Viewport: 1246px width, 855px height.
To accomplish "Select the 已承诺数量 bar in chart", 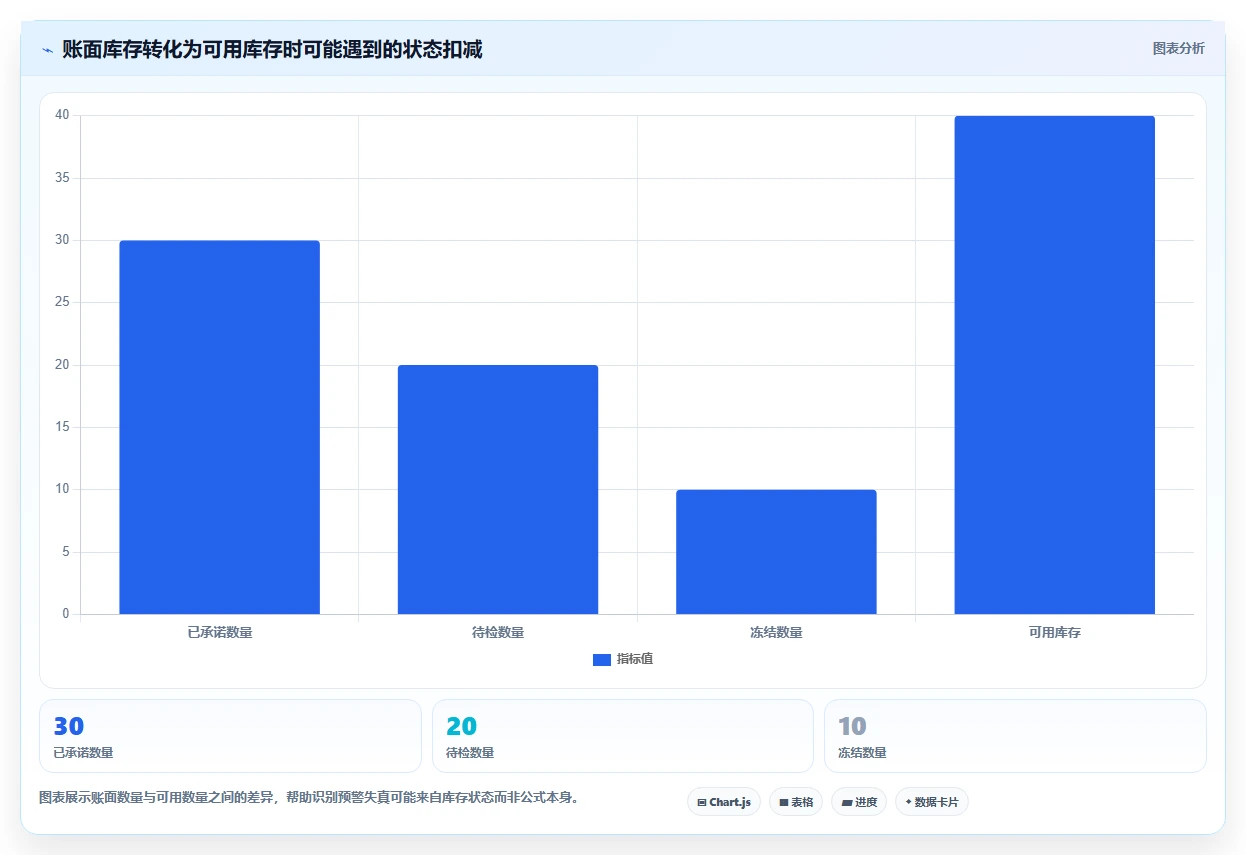I will pyautogui.click(x=220, y=427).
